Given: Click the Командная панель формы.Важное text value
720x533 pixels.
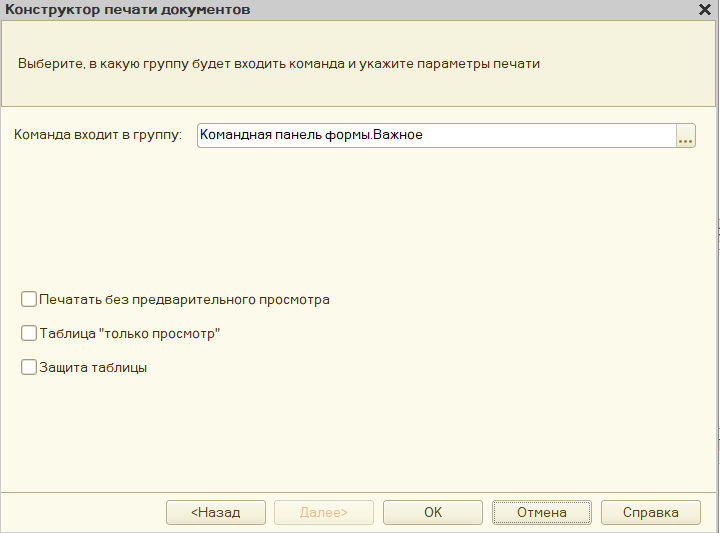Looking at the screenshot, I should pyautogui.click(x=311, y=135).
